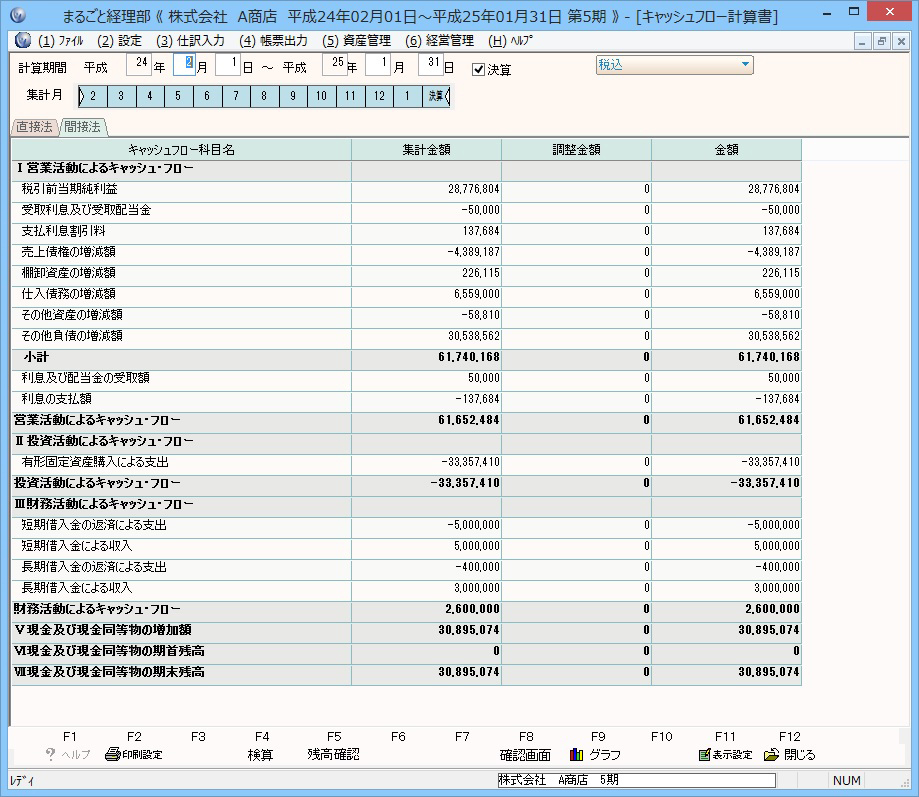Select the 売上債権の増減額 row label
The image size is (919, 797).
click(x=69, y=252)
